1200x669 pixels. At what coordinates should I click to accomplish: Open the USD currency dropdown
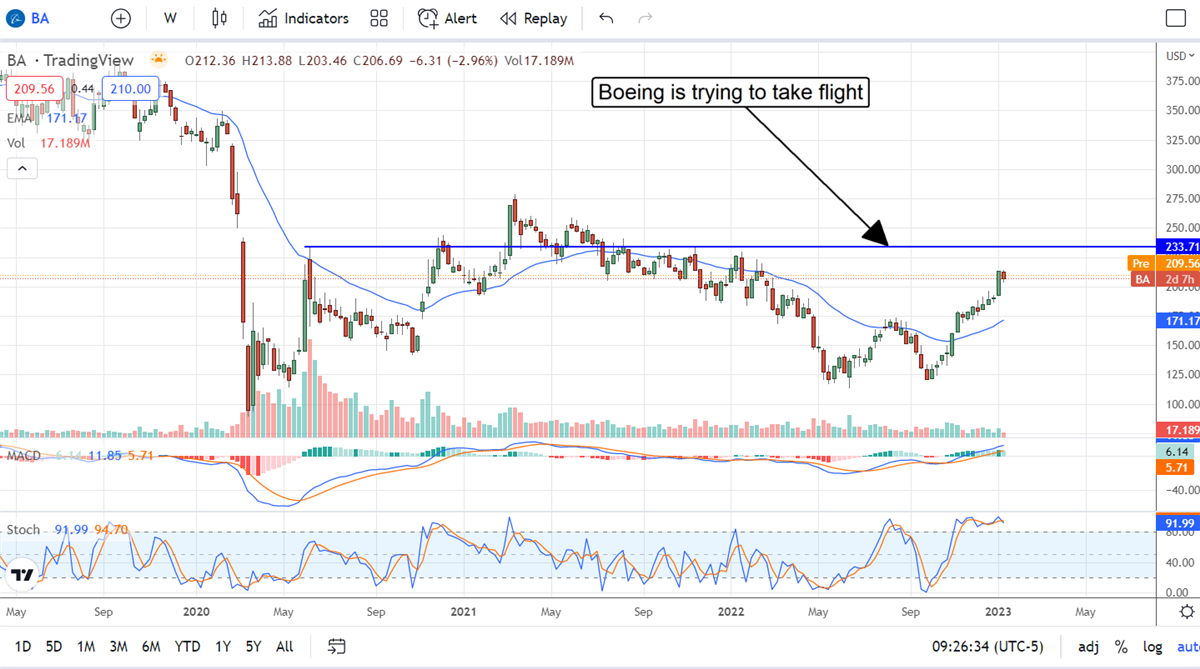tap(1179, 55)
